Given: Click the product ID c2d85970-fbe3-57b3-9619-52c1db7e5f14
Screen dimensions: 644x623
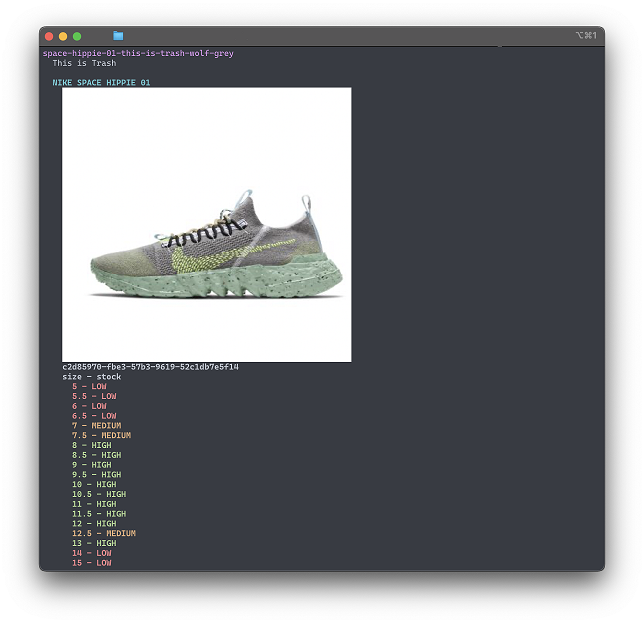Looking at the screenshot, I should 150,367.
